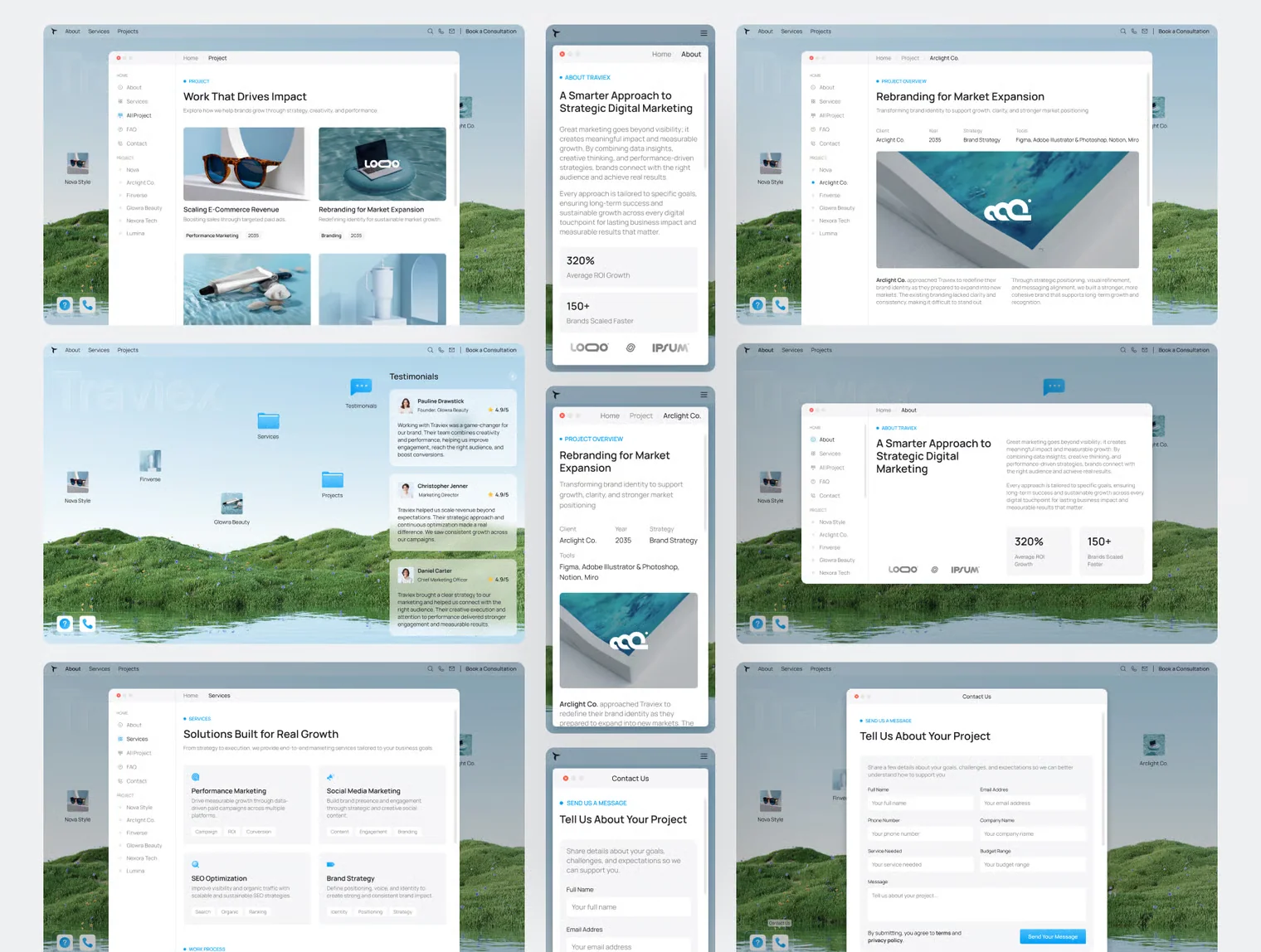Click Book a Consultation in desktop Contact Us screen
Screen dimensions: 1261x952
click(x=1184, y=668)
